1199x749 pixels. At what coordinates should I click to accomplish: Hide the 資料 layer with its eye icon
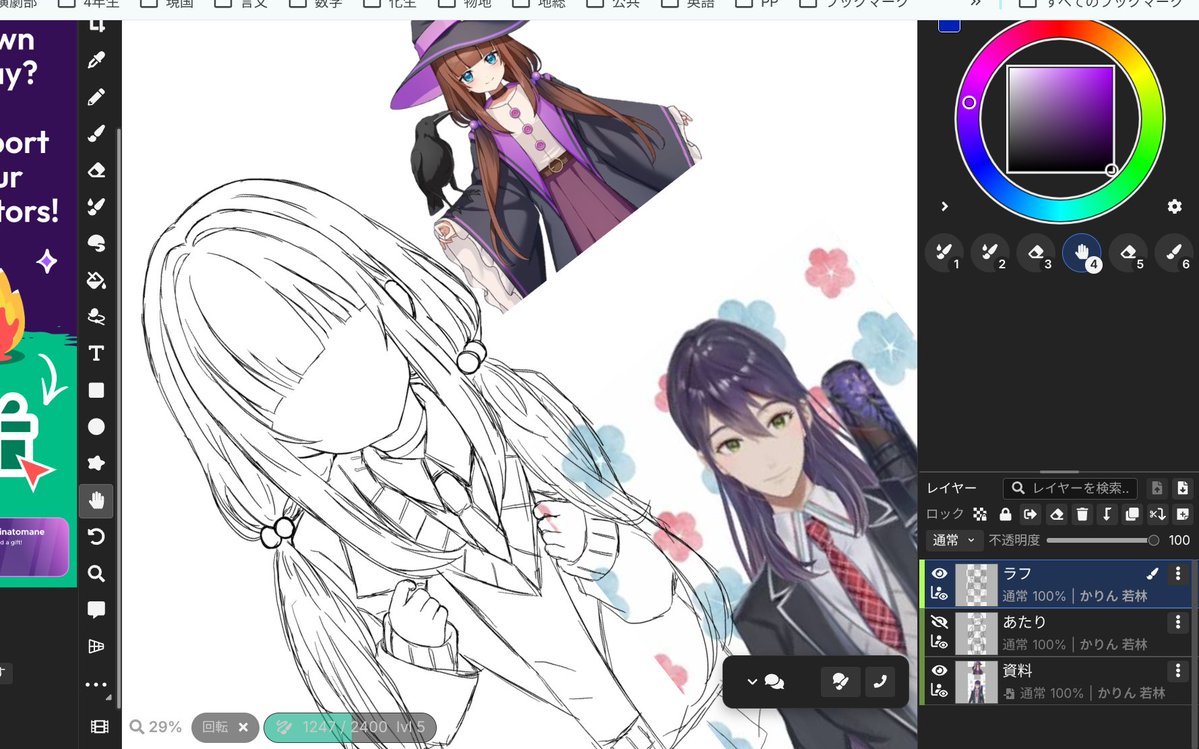pyautogui.click(x=939, y=670)
